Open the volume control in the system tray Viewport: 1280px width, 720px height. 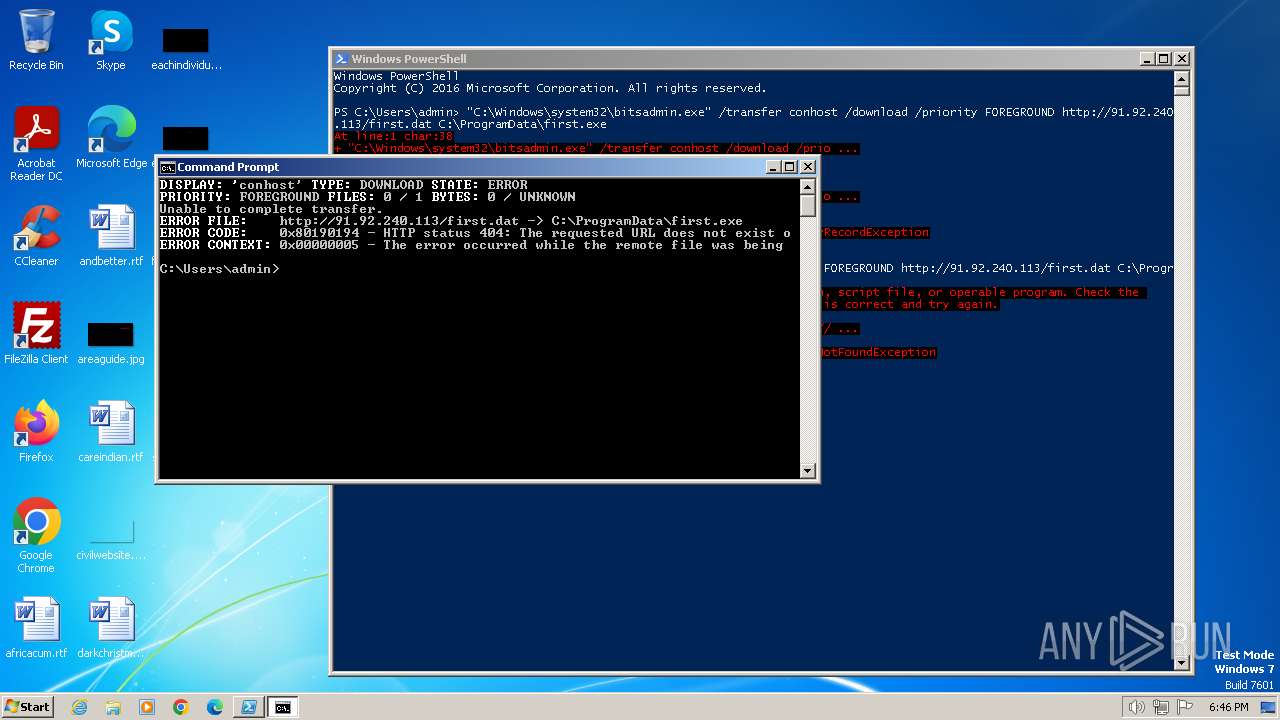1137,707
